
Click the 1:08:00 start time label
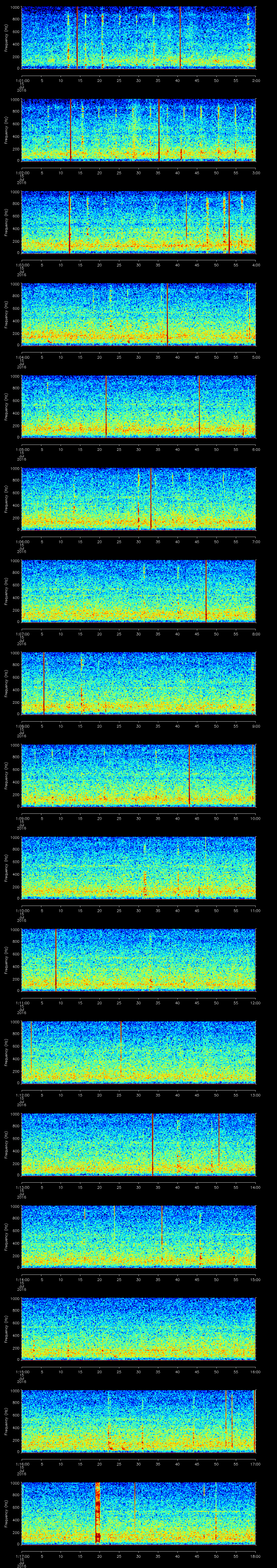click(22, 726)
